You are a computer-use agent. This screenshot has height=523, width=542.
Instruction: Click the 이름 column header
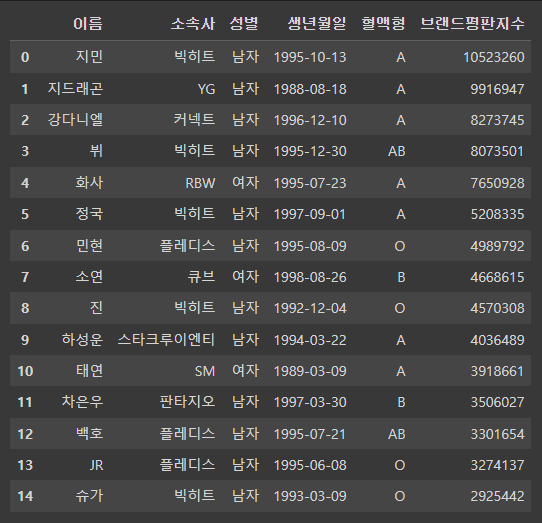[x=88, y=24]
